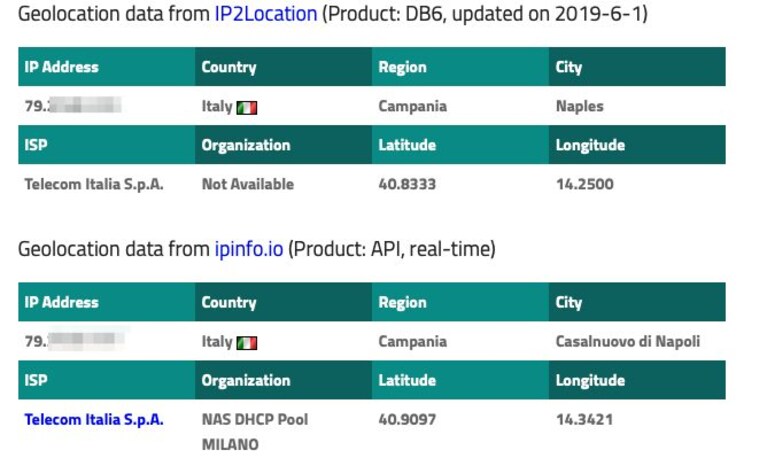Select the city value Naples
This screenshot has width=767, height=458.
[x=579, y=106]
